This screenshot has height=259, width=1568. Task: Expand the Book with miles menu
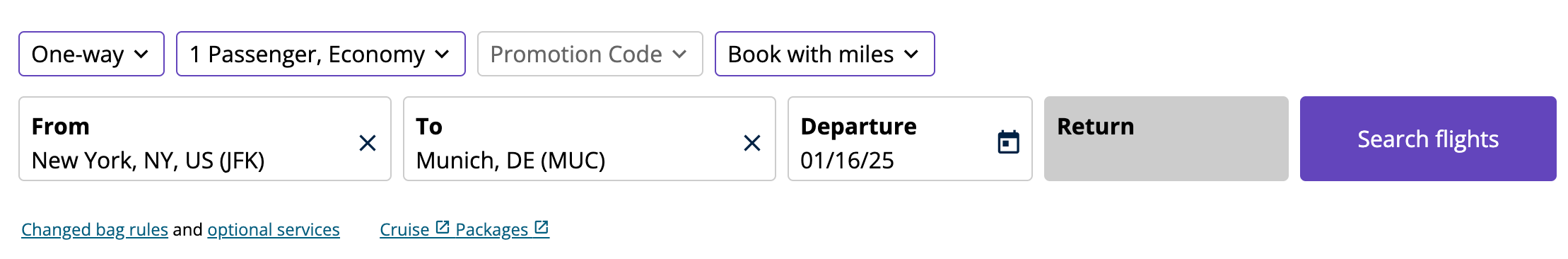tap(824, 54)
